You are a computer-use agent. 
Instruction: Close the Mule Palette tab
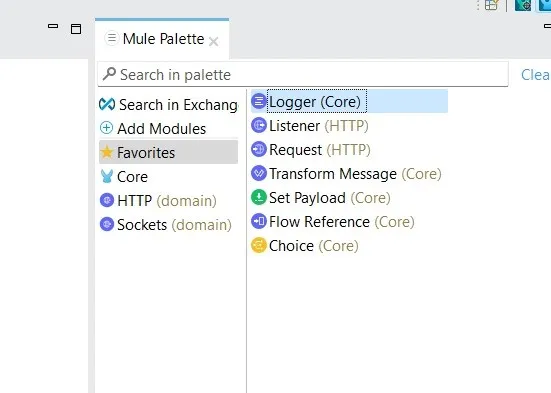point(213,42)
